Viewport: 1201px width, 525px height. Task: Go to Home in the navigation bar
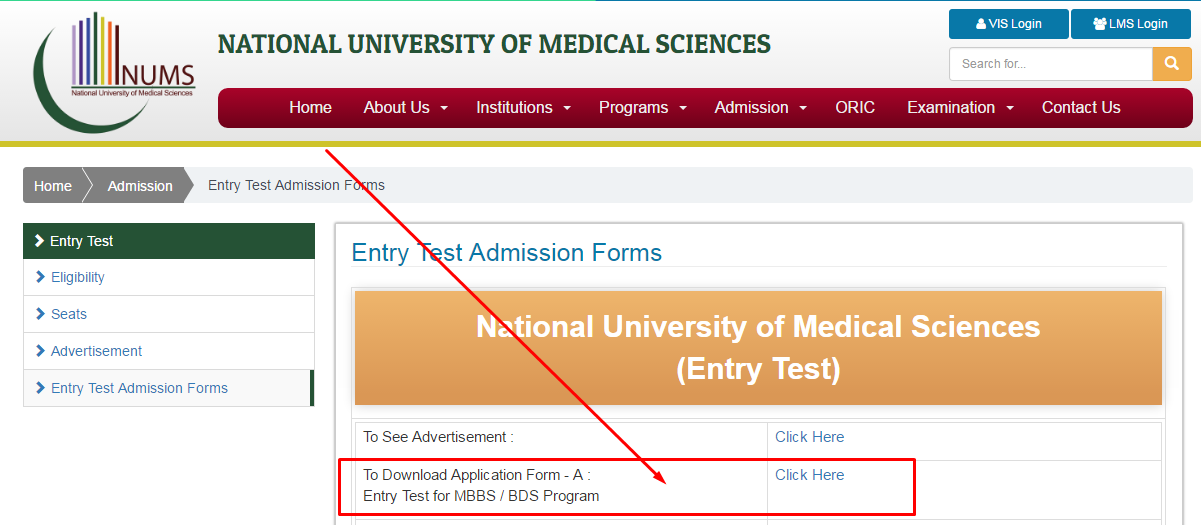point(310,108)
